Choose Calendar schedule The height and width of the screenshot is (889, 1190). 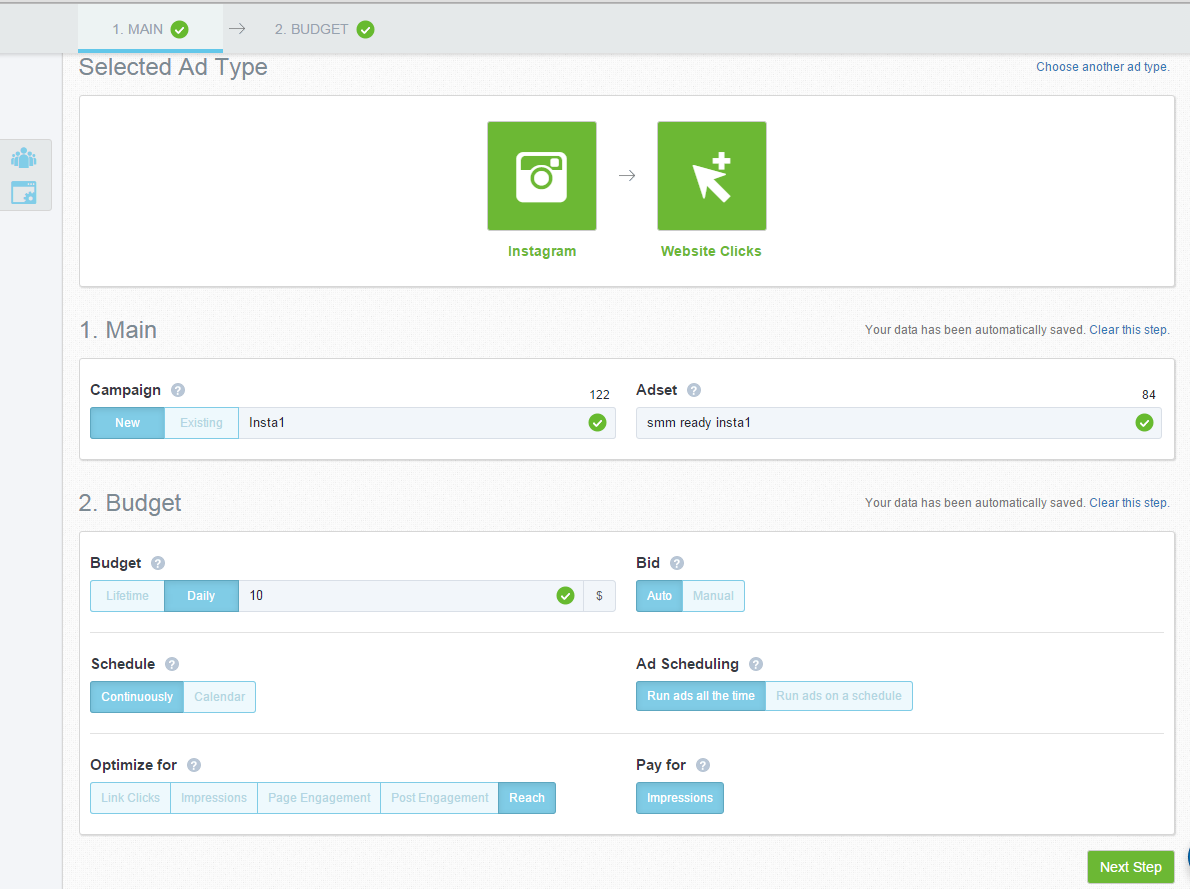point(219,697)
